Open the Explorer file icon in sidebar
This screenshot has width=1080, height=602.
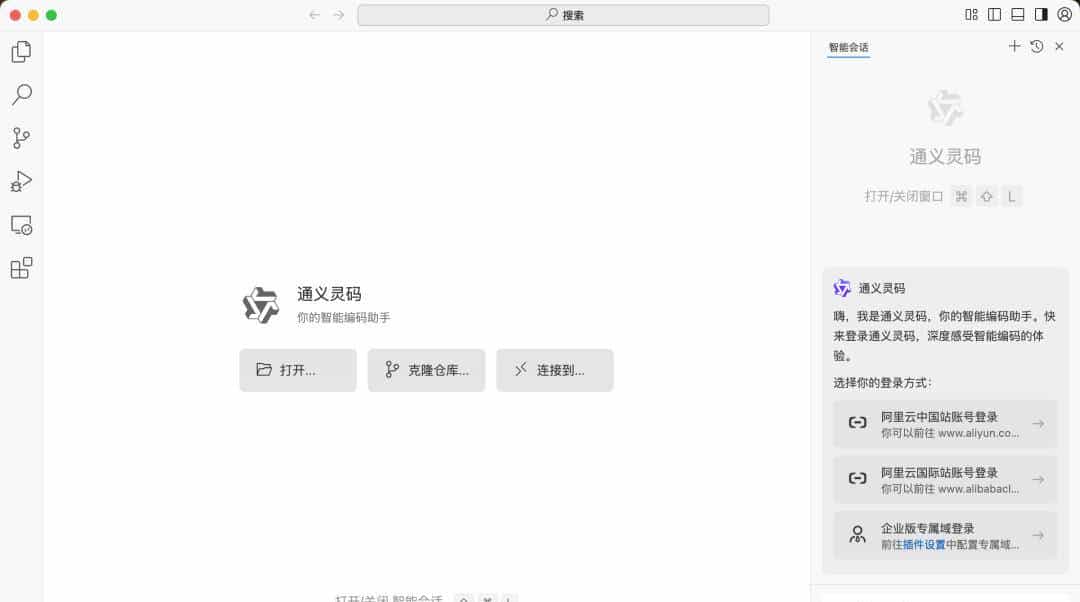[21, 51]
